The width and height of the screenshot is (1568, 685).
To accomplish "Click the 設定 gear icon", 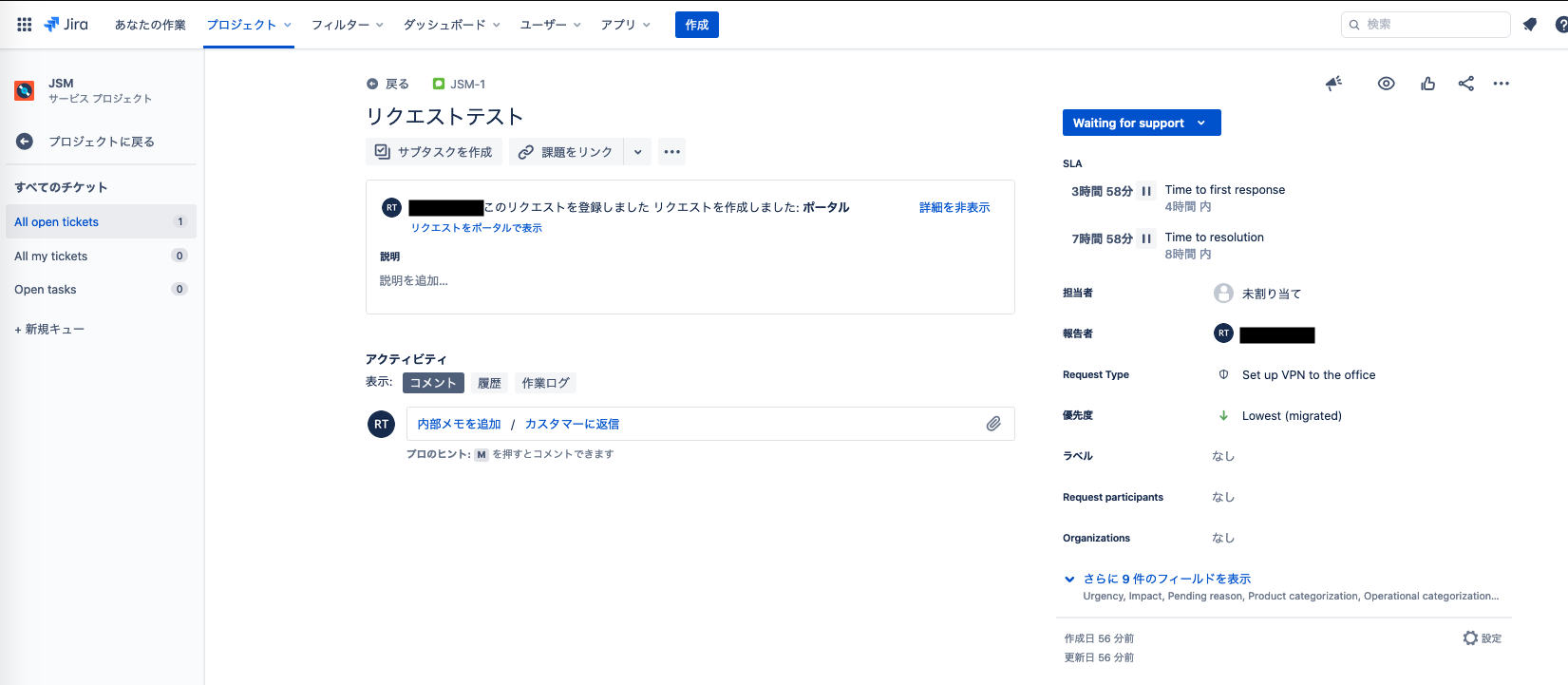I will [1470, 638].
